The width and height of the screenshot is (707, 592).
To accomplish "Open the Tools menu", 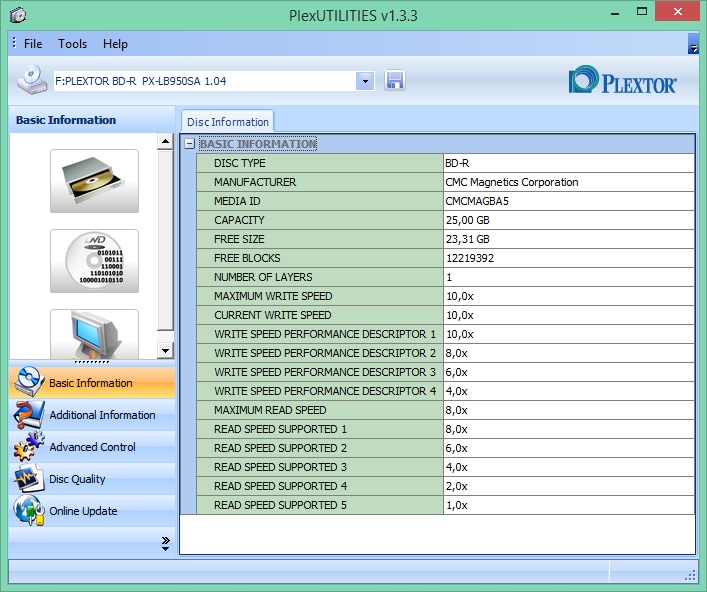I will tap(72, 44).
